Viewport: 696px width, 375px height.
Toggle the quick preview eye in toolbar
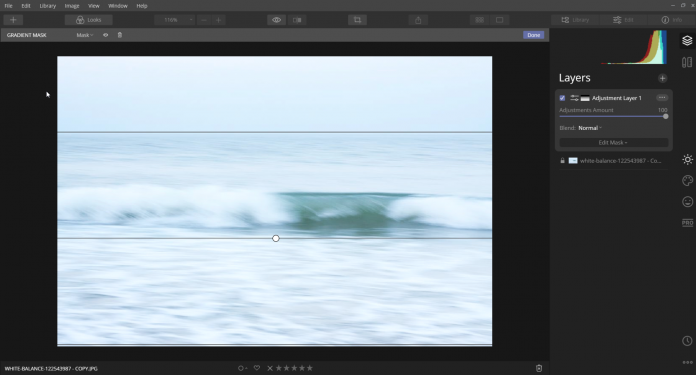click(x=277, y=20)
